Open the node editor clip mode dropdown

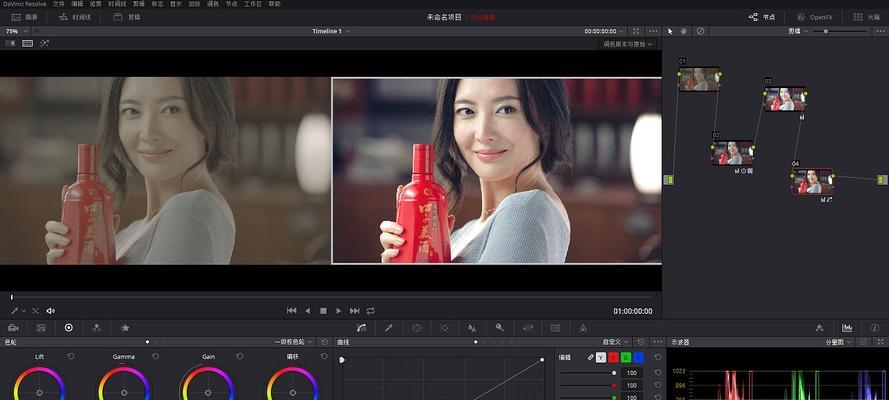tap(798, 31)
